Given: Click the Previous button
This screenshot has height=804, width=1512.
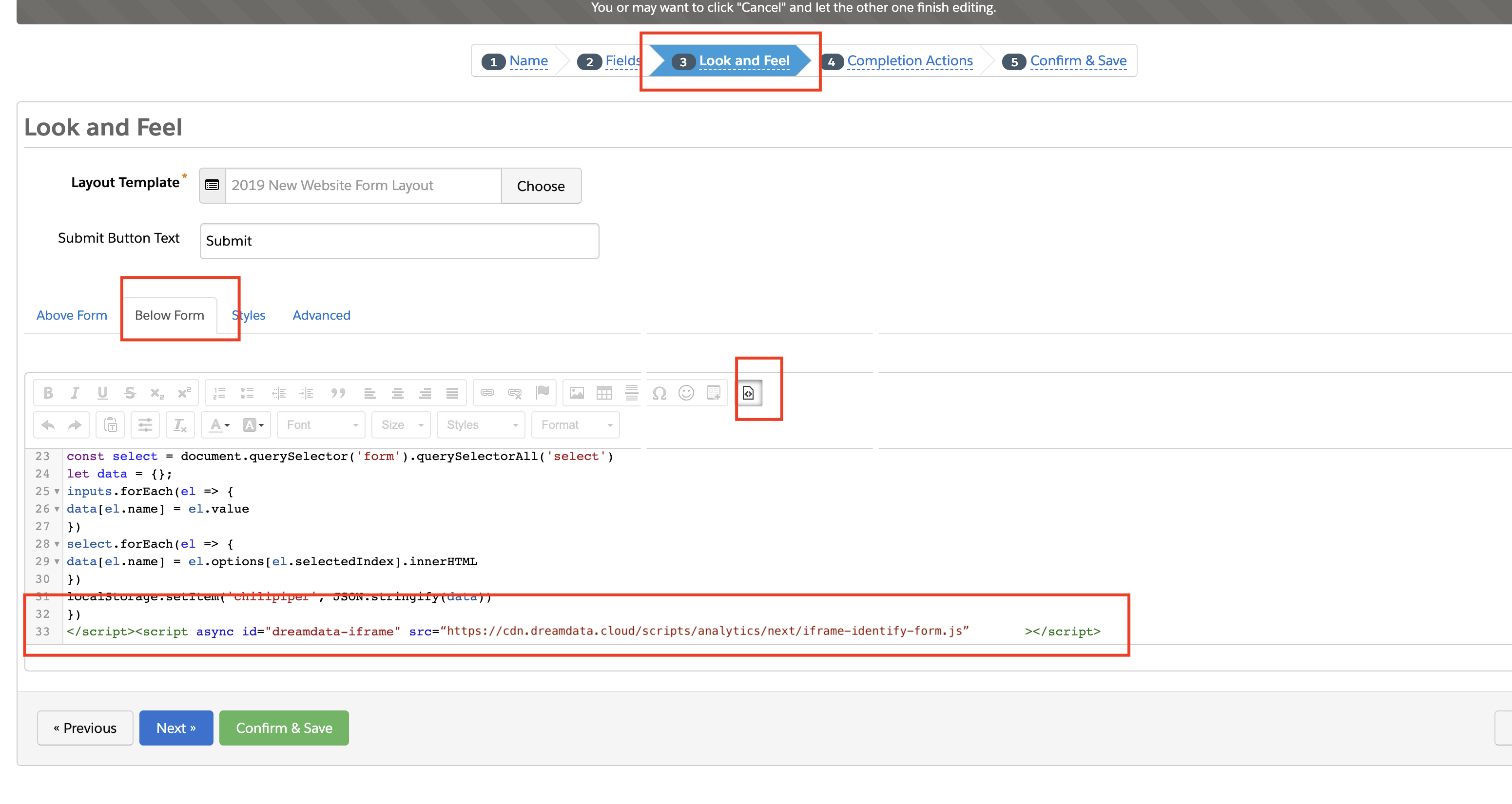Looking at the screenshot, I should point(85,727).
